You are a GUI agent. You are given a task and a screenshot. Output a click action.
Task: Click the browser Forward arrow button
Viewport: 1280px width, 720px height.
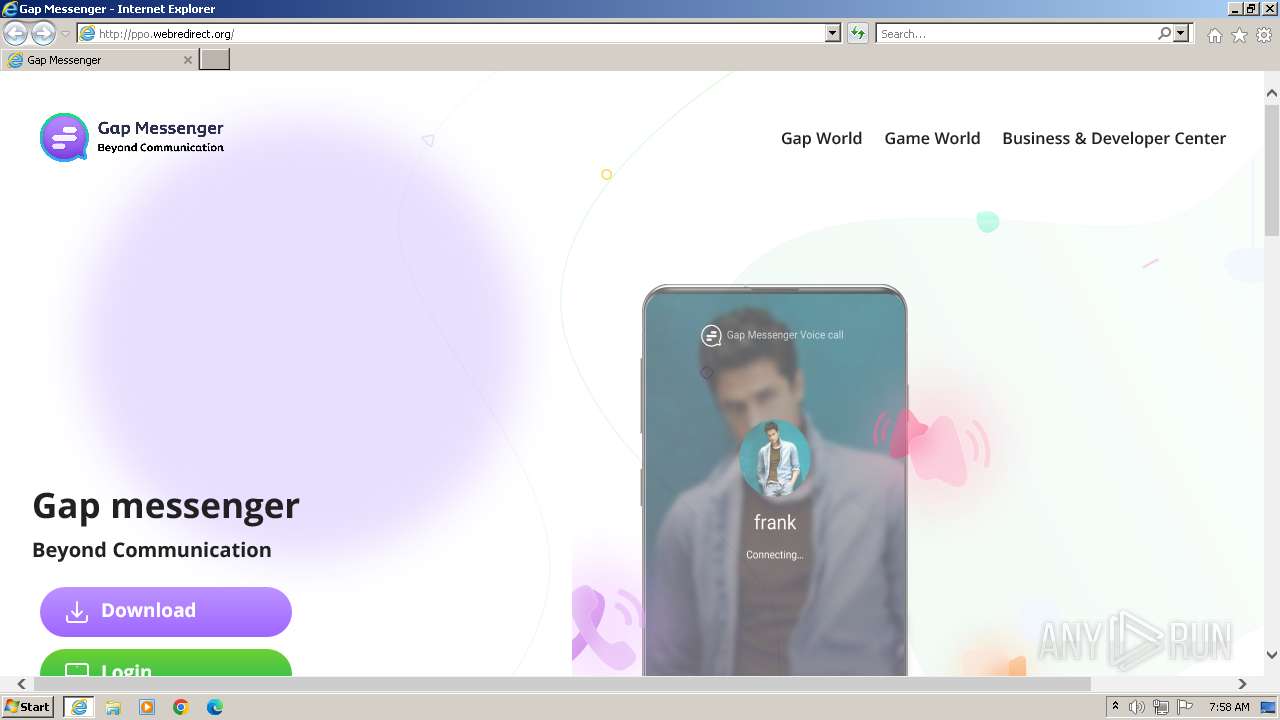coord(43,33)
